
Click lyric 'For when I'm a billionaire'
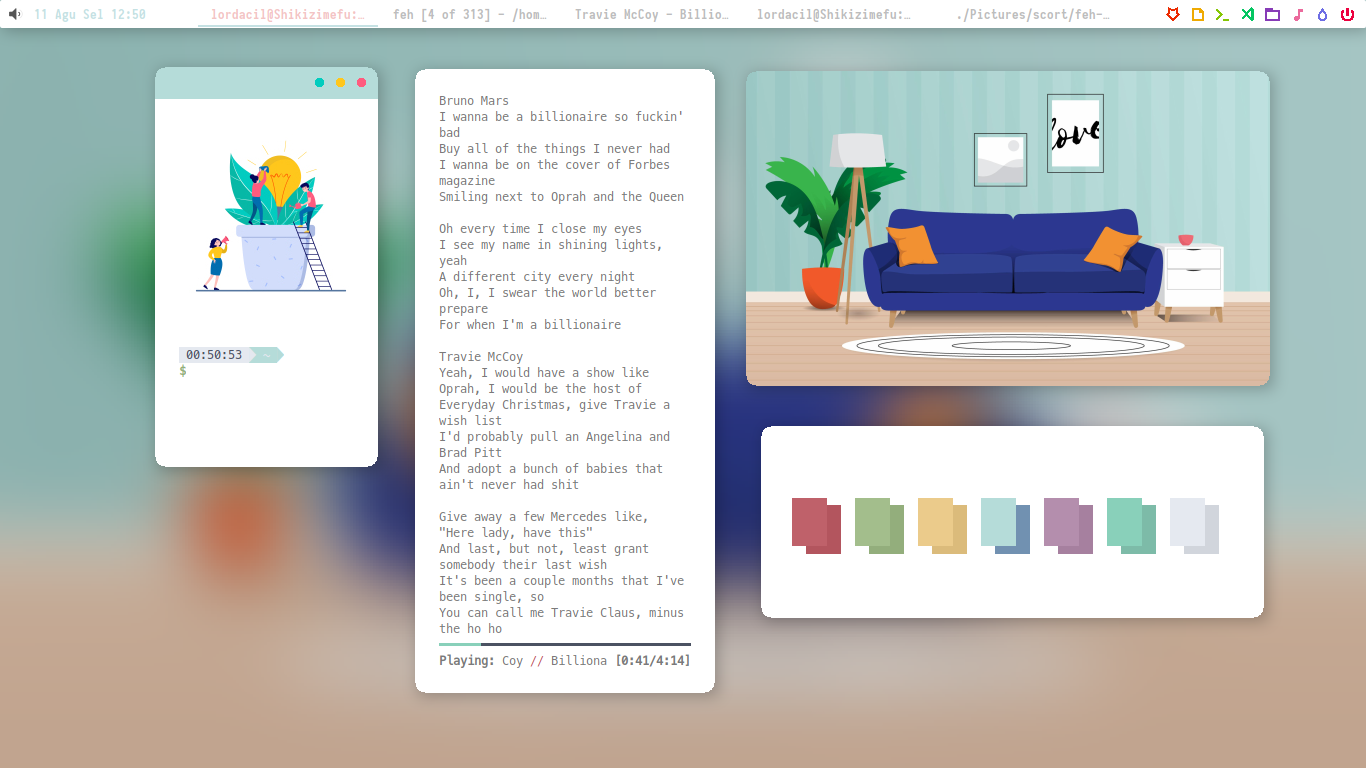point(530,325)
